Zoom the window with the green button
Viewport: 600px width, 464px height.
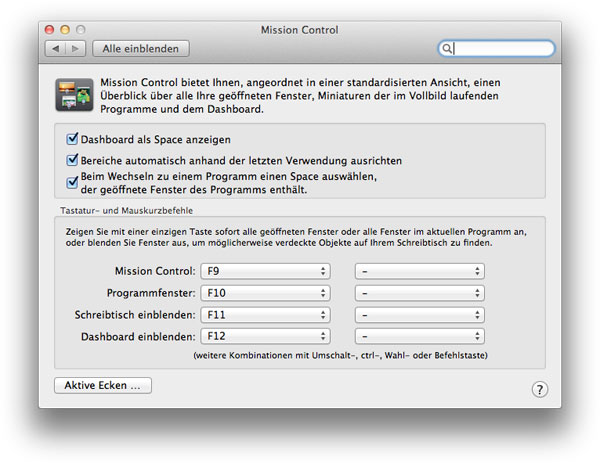pyautogui.click(x=81, y=30)
